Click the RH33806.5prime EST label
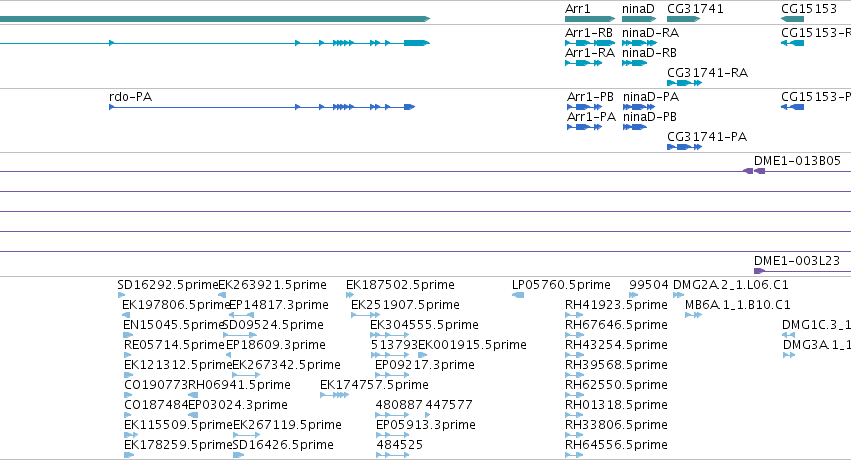 pos(616,425)
